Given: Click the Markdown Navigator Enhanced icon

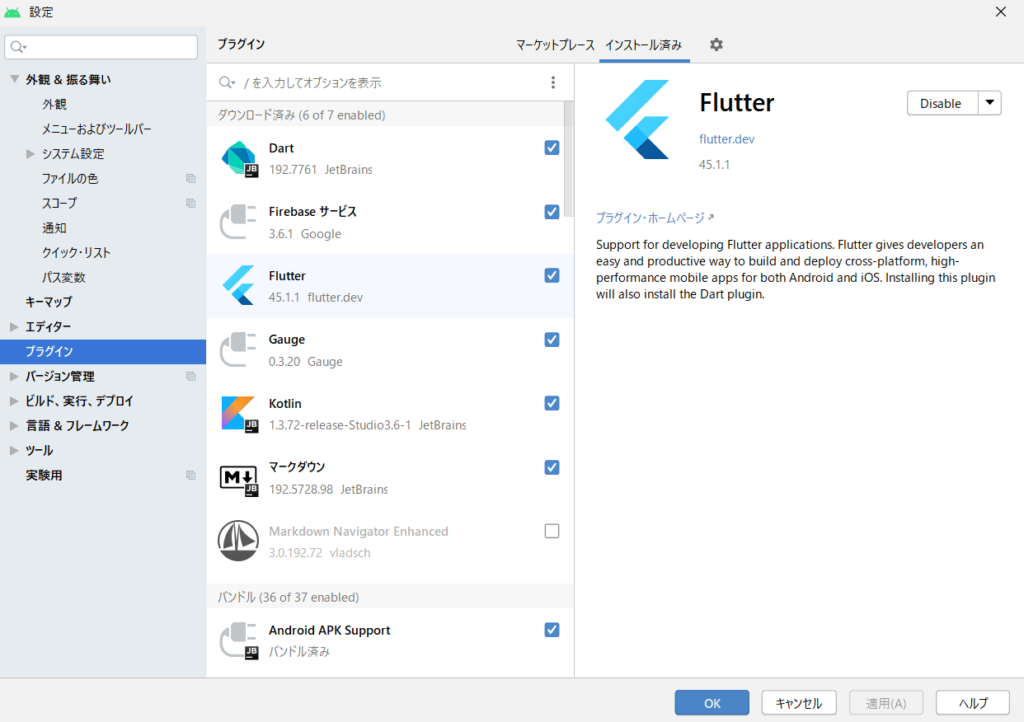Looking at the screenshot, I should (x=238, y=541).
